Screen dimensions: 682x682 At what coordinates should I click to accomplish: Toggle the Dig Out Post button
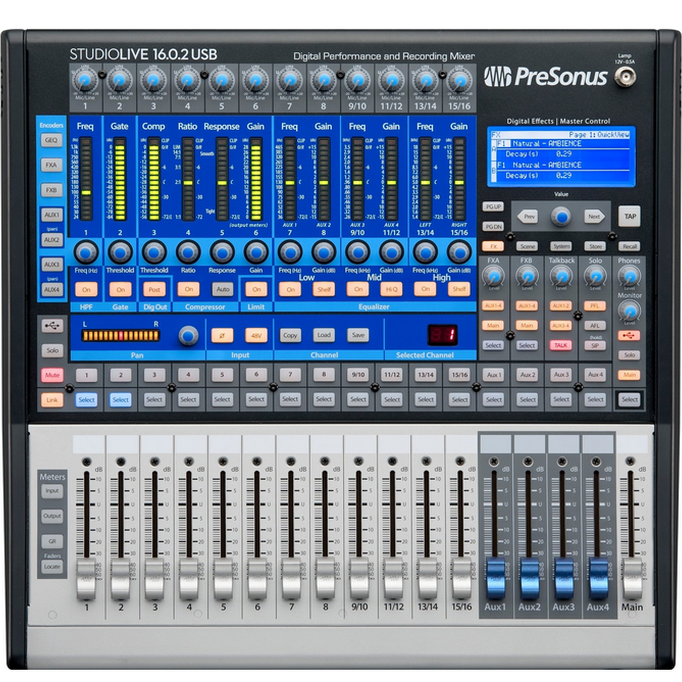(154, 289)
